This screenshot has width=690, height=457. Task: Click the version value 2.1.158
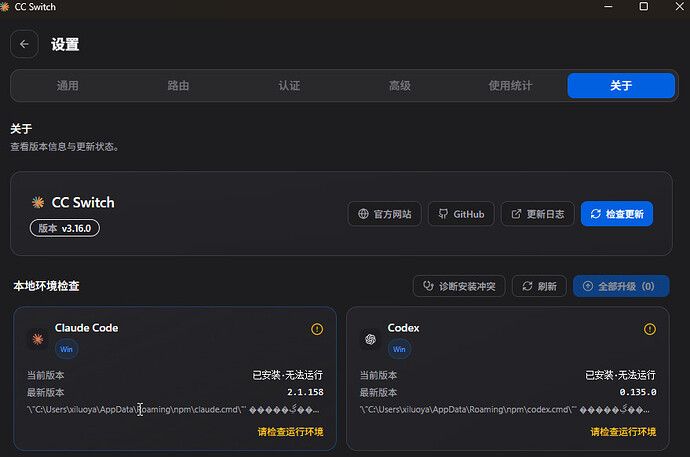[x=305, y=392]
